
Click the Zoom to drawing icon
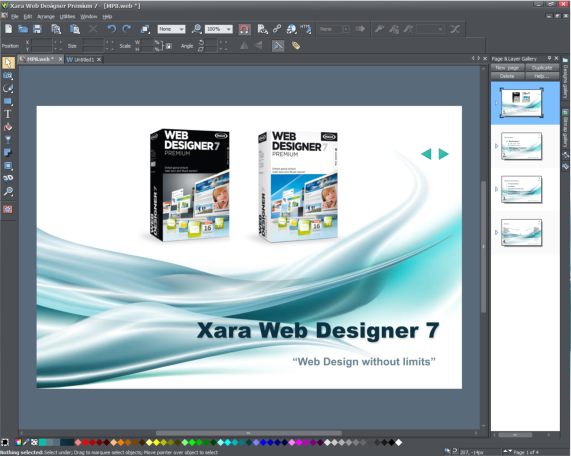[x=197, y=29]
